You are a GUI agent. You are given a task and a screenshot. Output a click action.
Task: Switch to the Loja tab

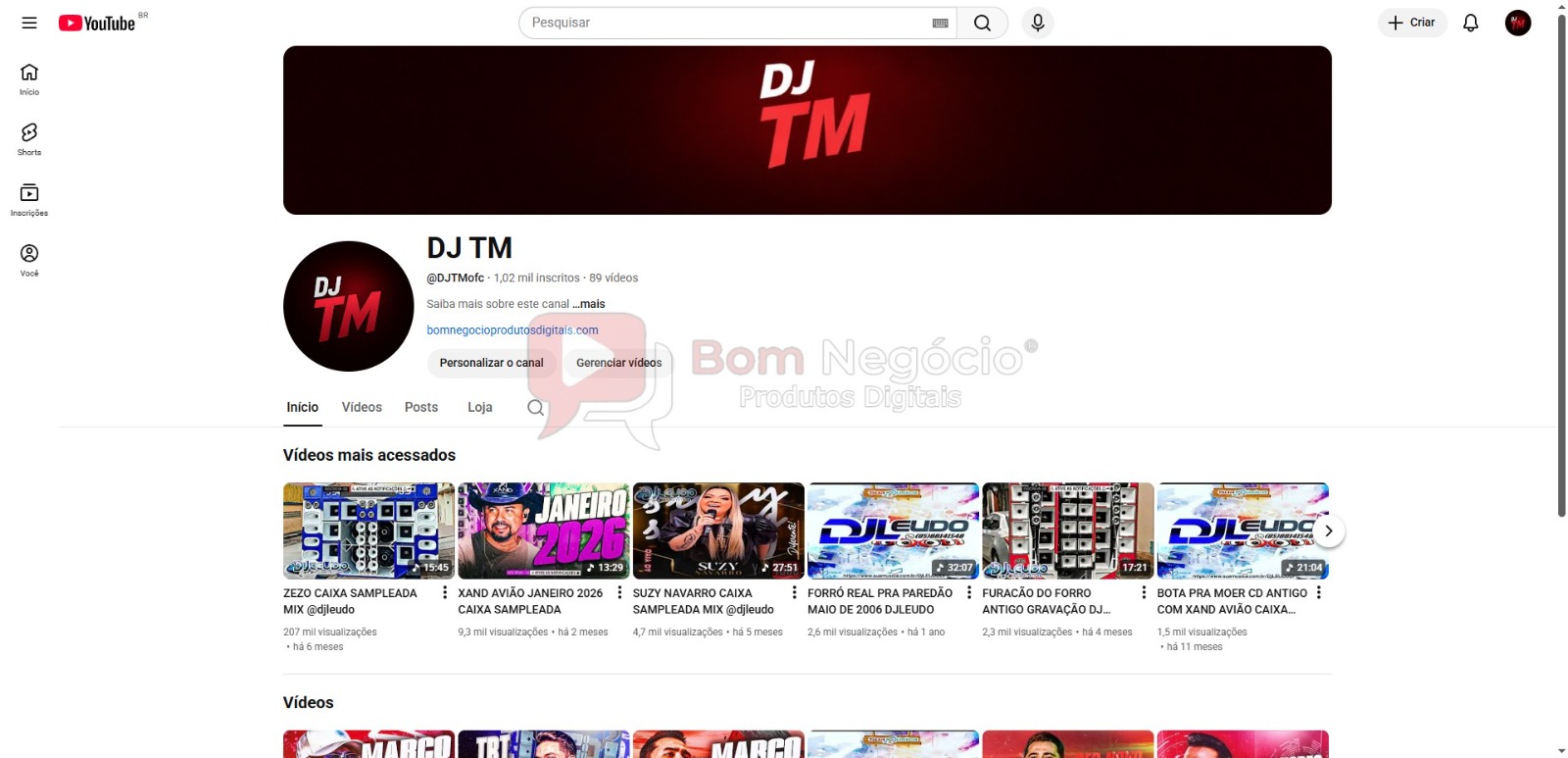pyautogui.click(x=480, y=407)
